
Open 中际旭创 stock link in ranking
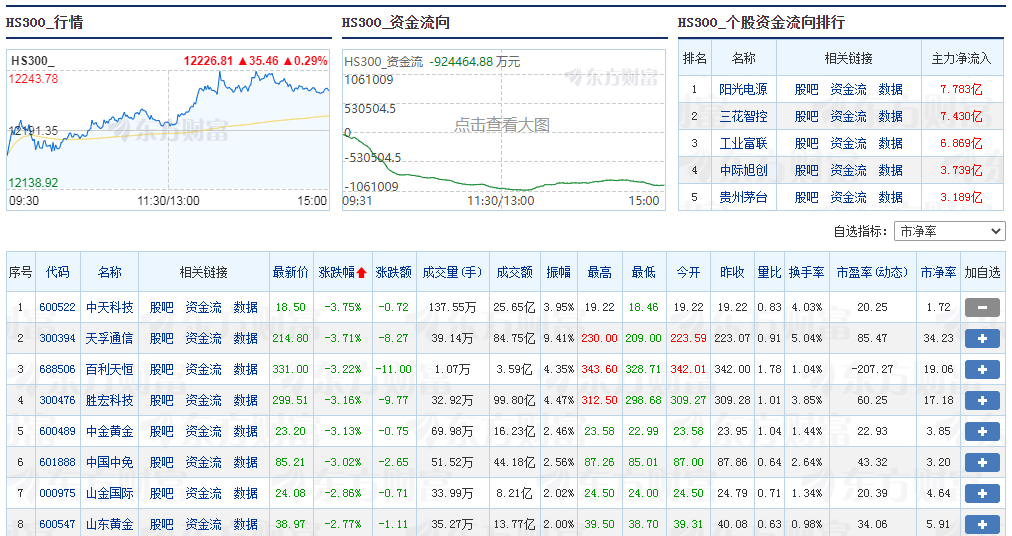[x=743, y=170]
